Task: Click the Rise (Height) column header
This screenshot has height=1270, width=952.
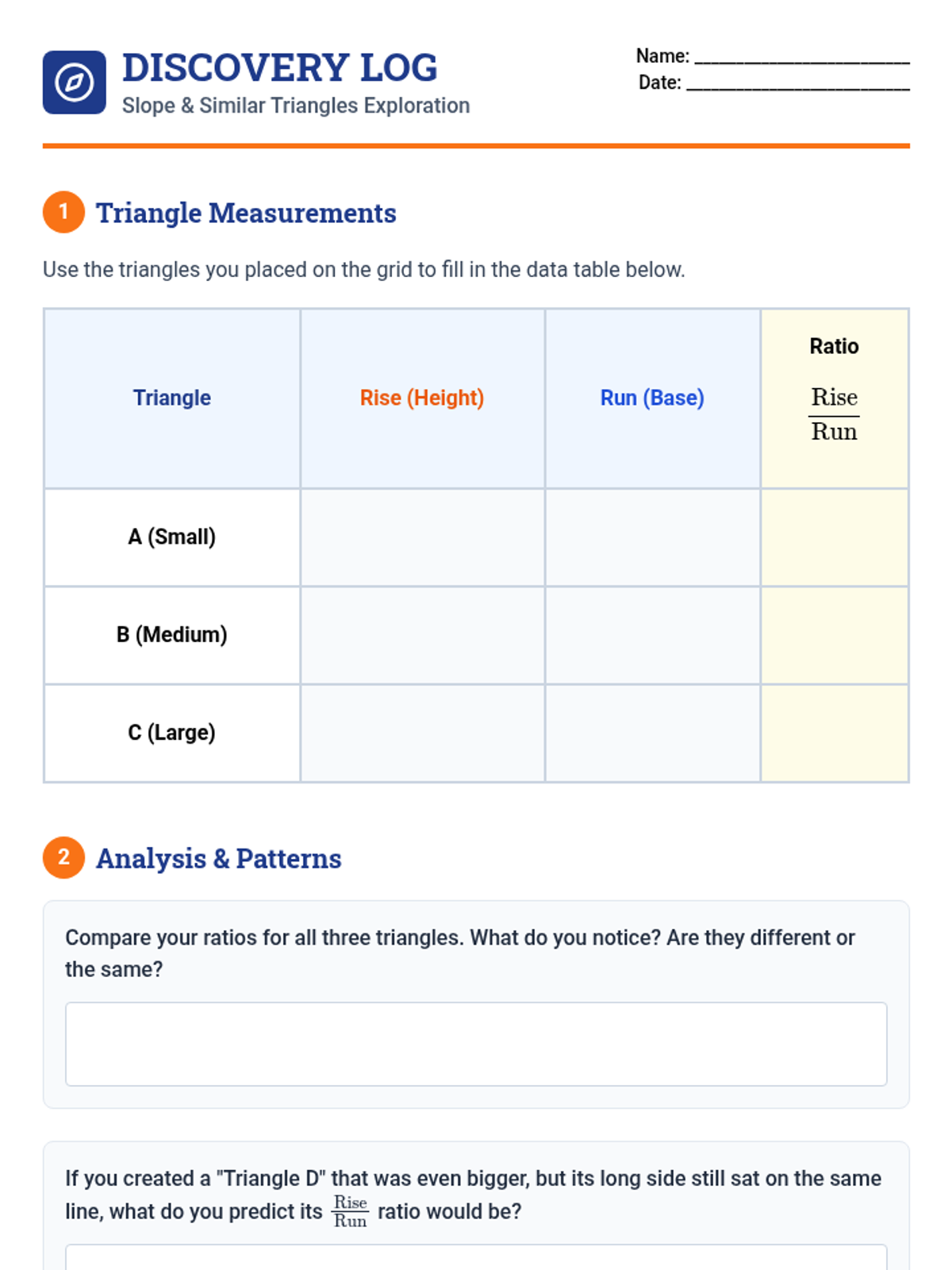Action: click(x=422, y=398)
